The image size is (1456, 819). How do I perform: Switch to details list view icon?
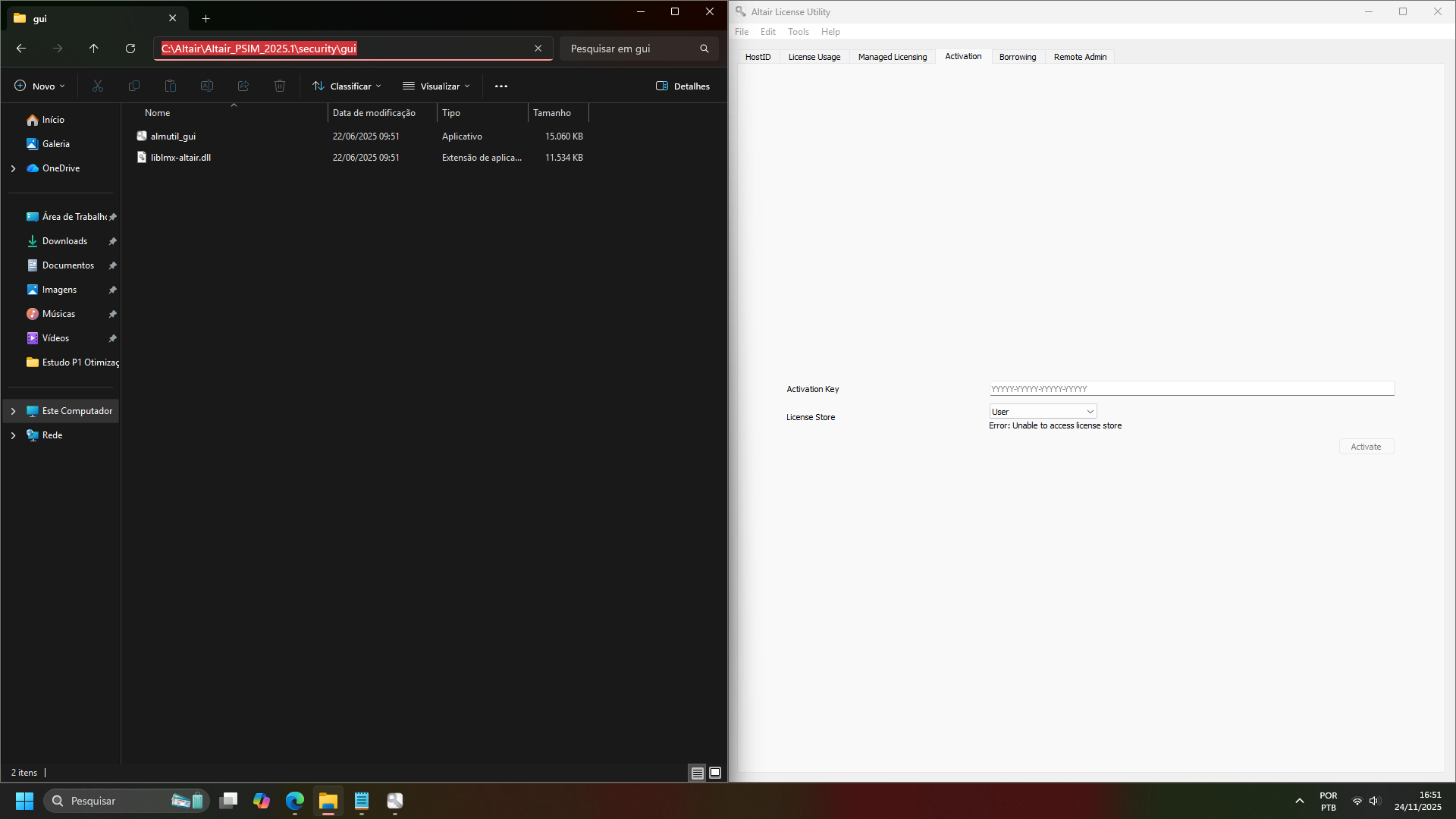click(x=698, y=773)
